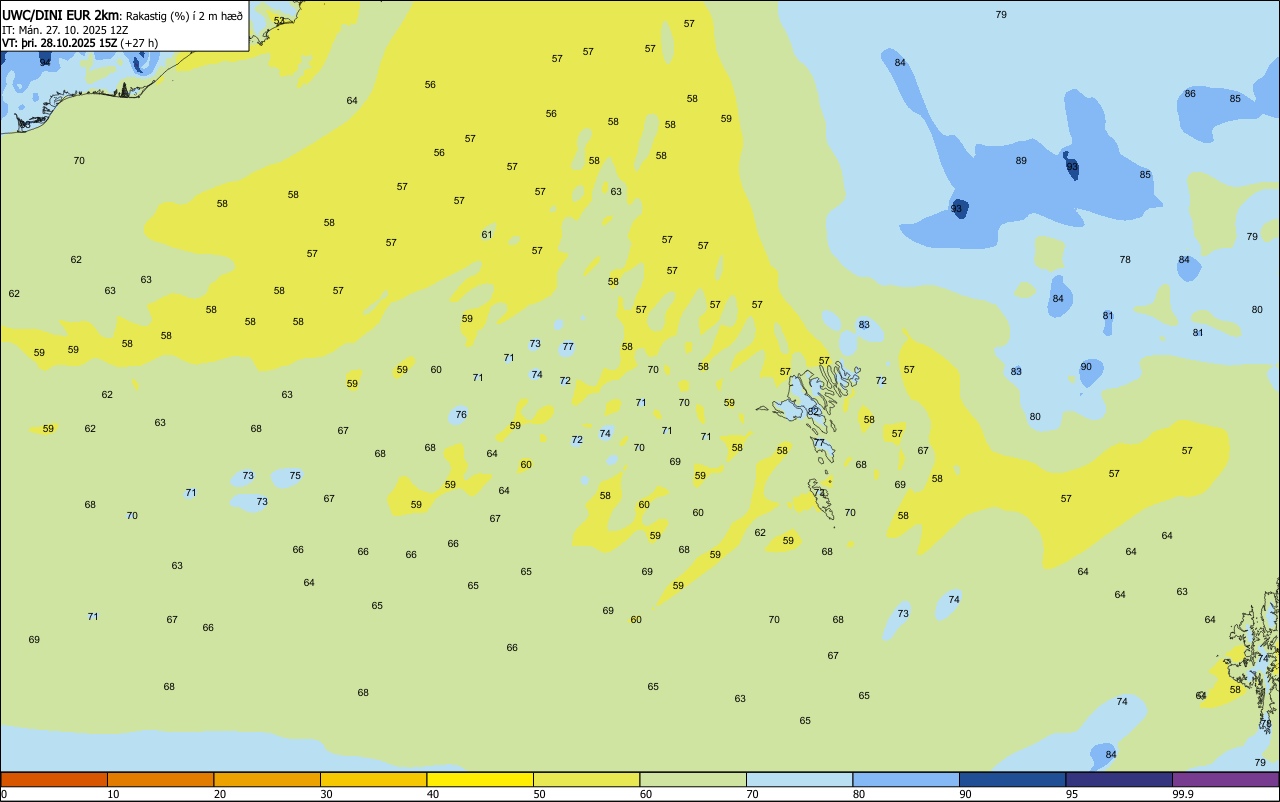Click the 'VT: þri. 28.10.2025 15Z' line
1280x802 pixels.
pos(60,43)
